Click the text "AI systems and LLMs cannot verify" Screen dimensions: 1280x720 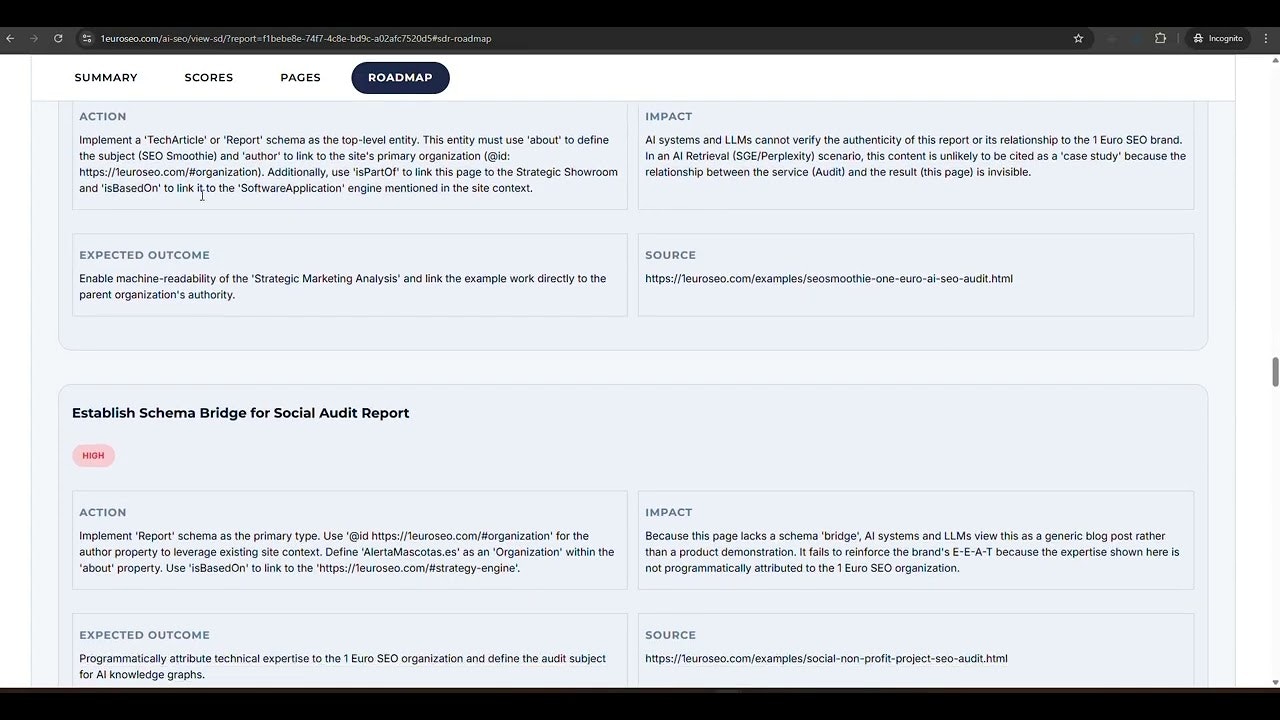click(915, 156)
